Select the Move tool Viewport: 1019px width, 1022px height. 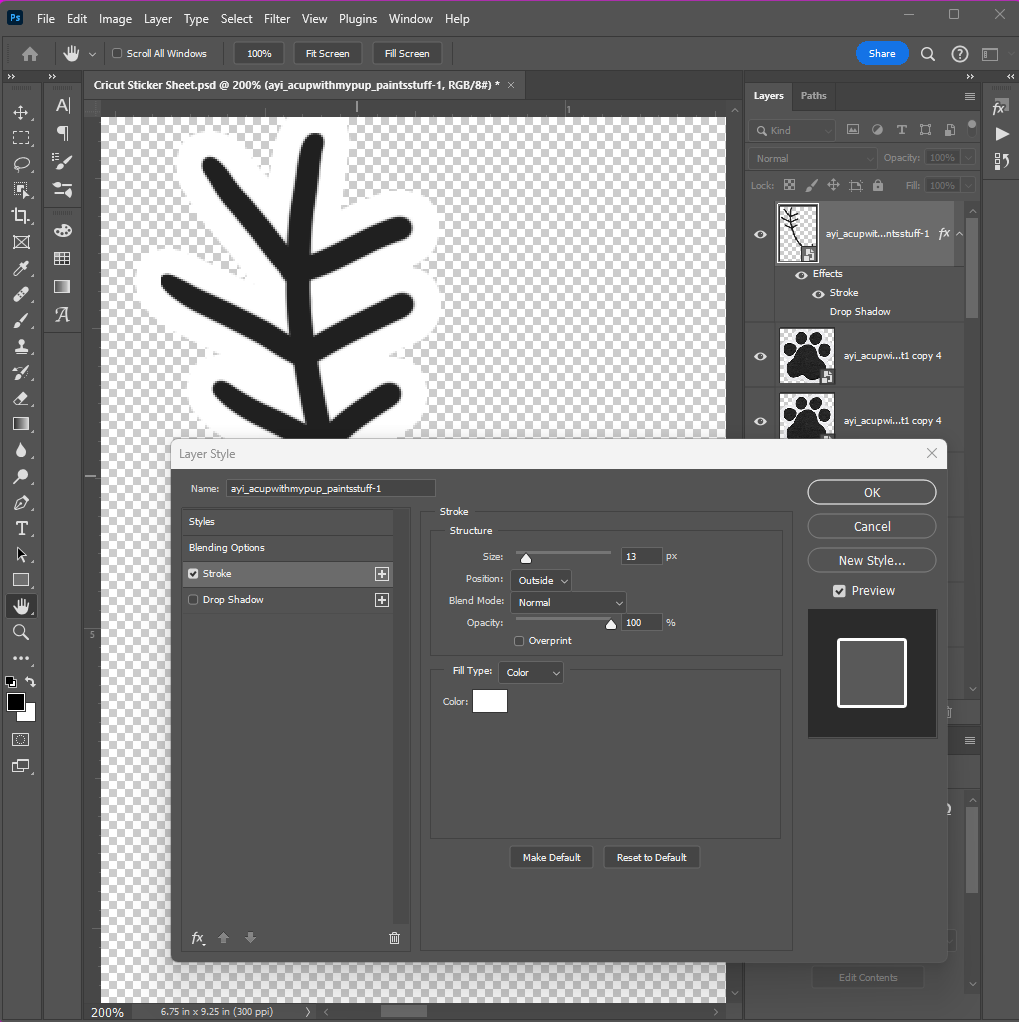(21, 112)
